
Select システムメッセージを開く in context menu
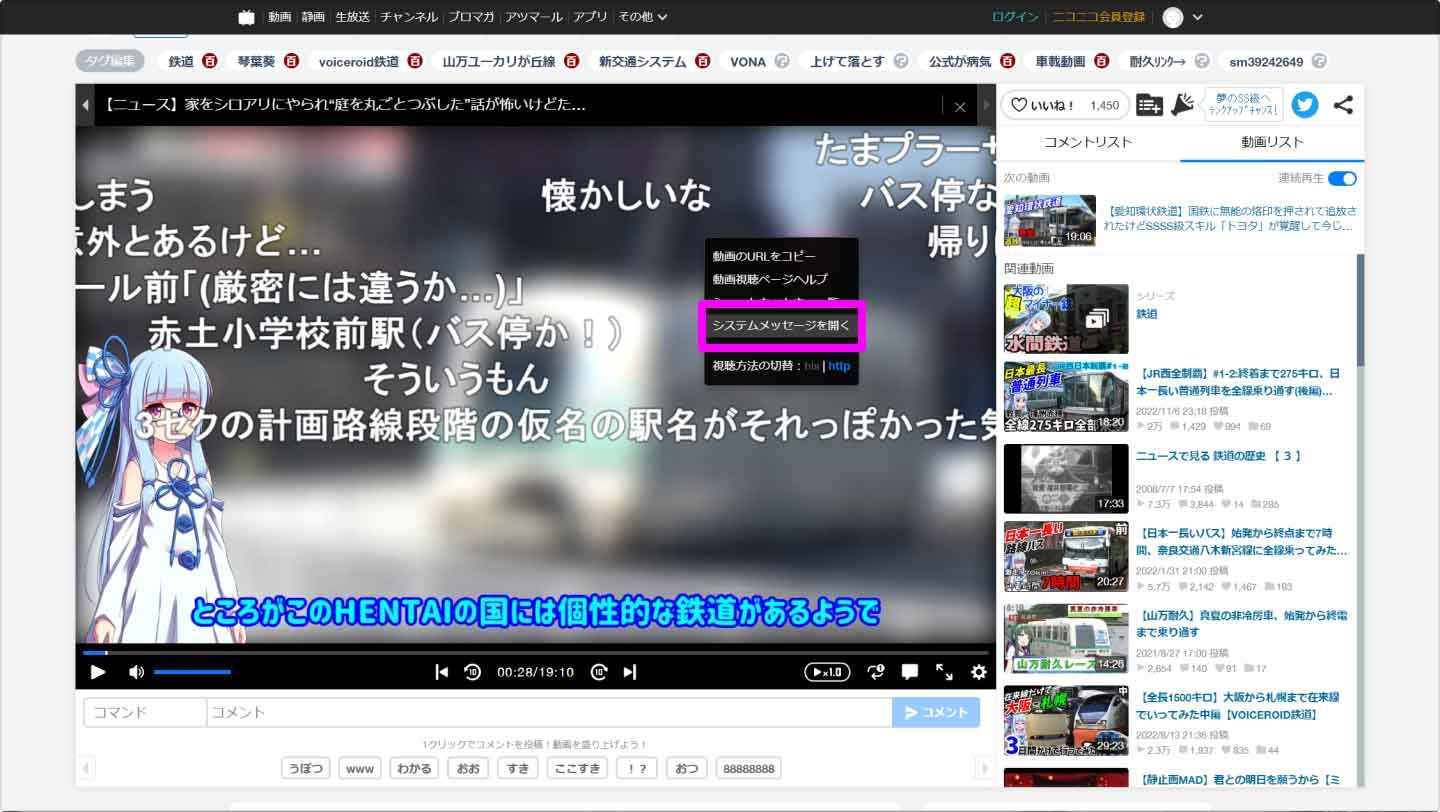(780, 325)
